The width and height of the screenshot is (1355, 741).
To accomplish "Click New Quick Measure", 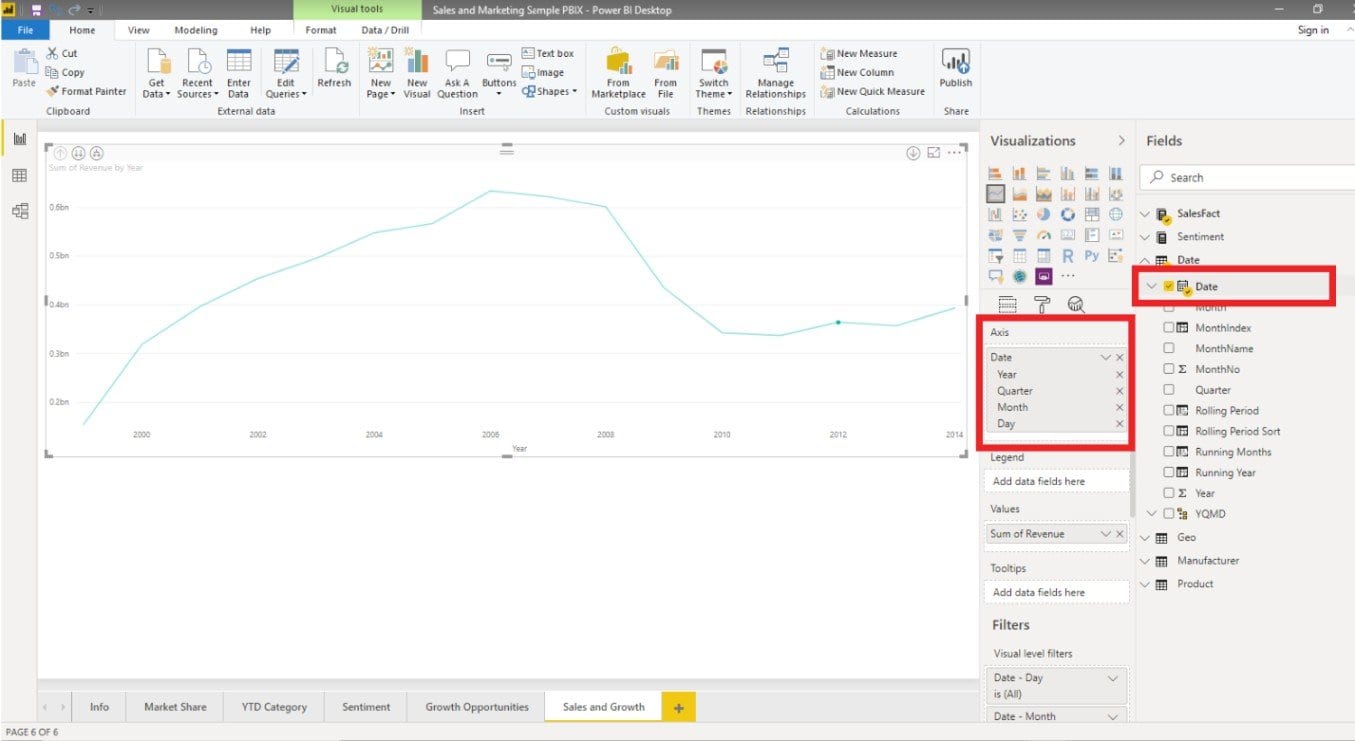I will pos(872,91).
